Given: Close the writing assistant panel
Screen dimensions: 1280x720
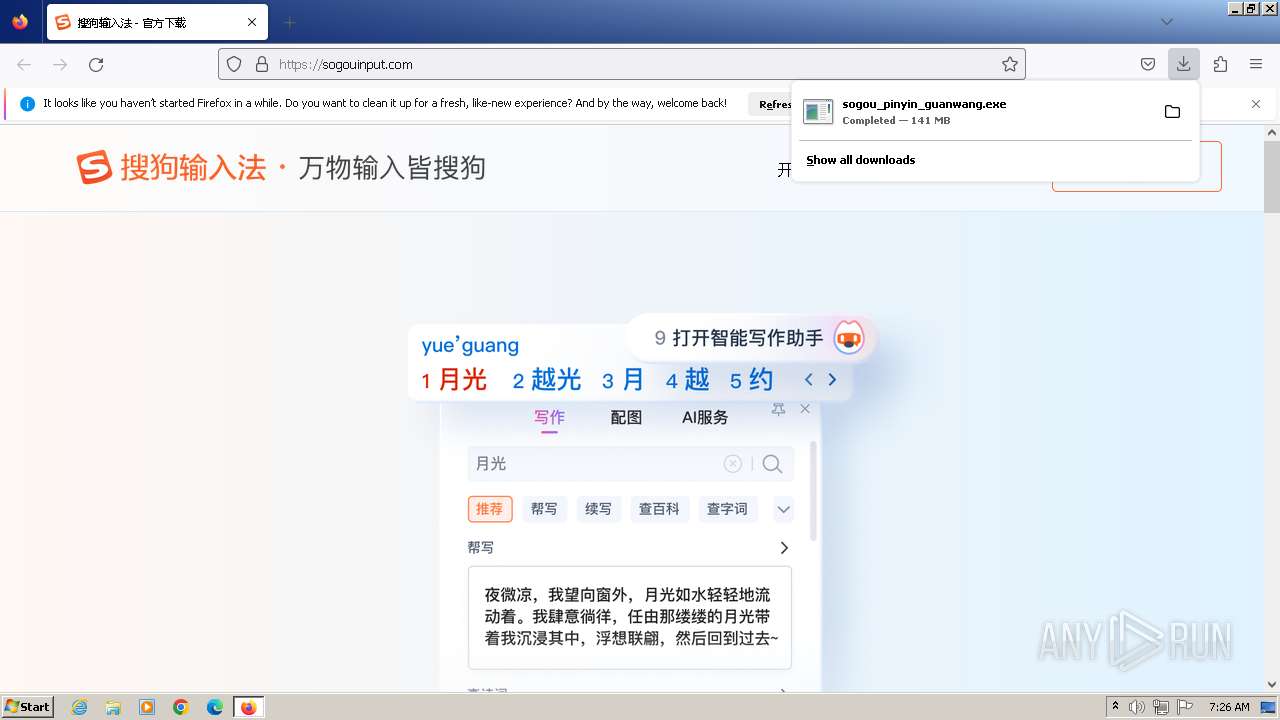Looking at the screenshot, I should (x=805, y=408).
